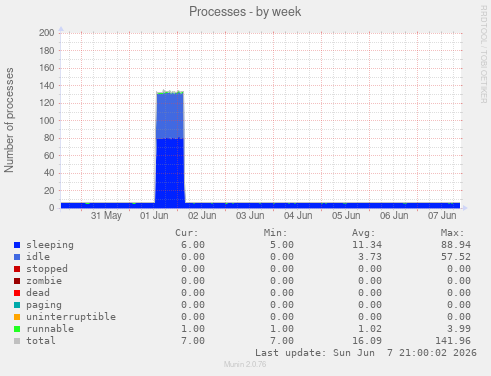Click the runnable legend color swatch
491x376 pixels.
click(x=17, y=329)
